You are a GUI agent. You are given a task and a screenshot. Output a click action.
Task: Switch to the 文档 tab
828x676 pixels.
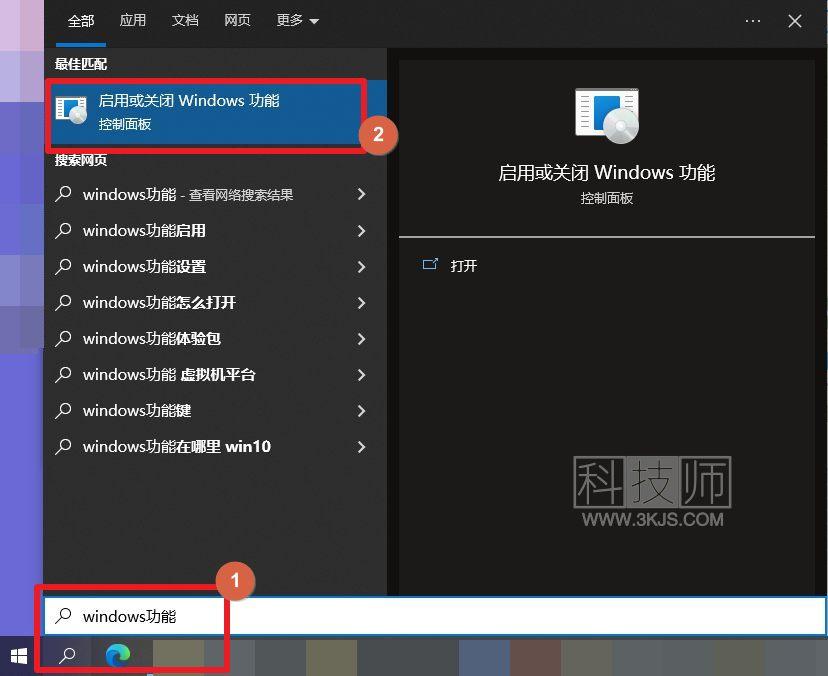[185, 21]
